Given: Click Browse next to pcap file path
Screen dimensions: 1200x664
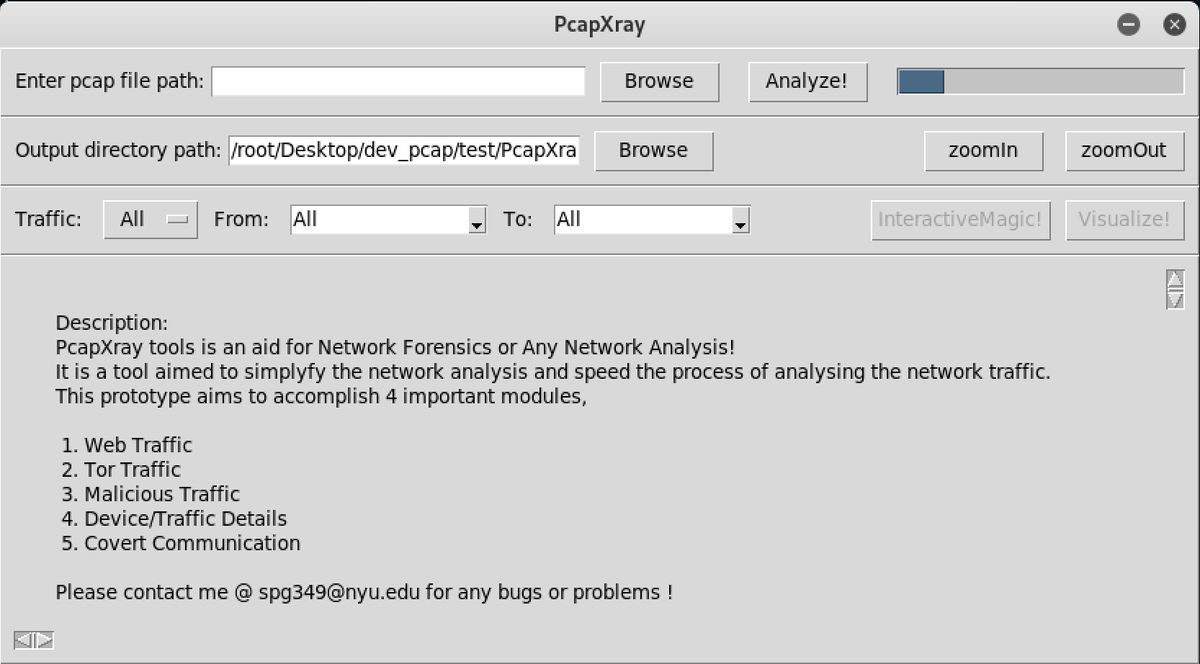Looking at the screenshot, I should (659, 81).
